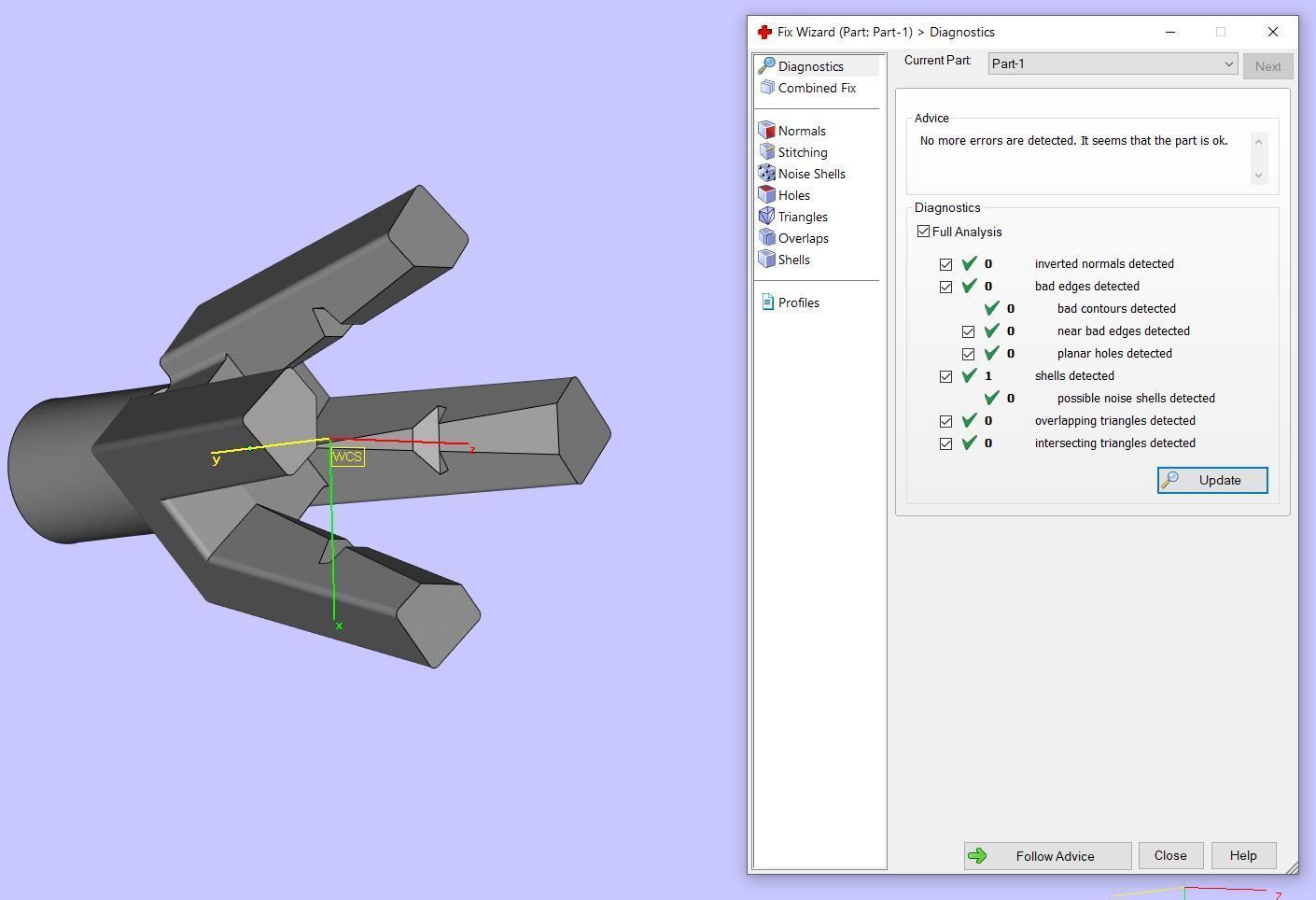Image resolution: width=1316 pixels, height=900 pixels.
Task: Click the Triangles icon
Action: [767, 216]
